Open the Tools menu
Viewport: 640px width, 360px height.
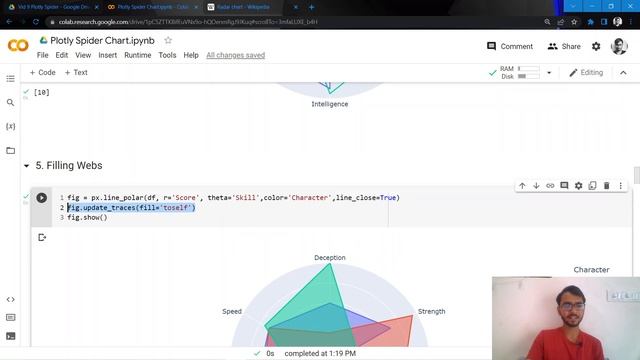(167, 55)
